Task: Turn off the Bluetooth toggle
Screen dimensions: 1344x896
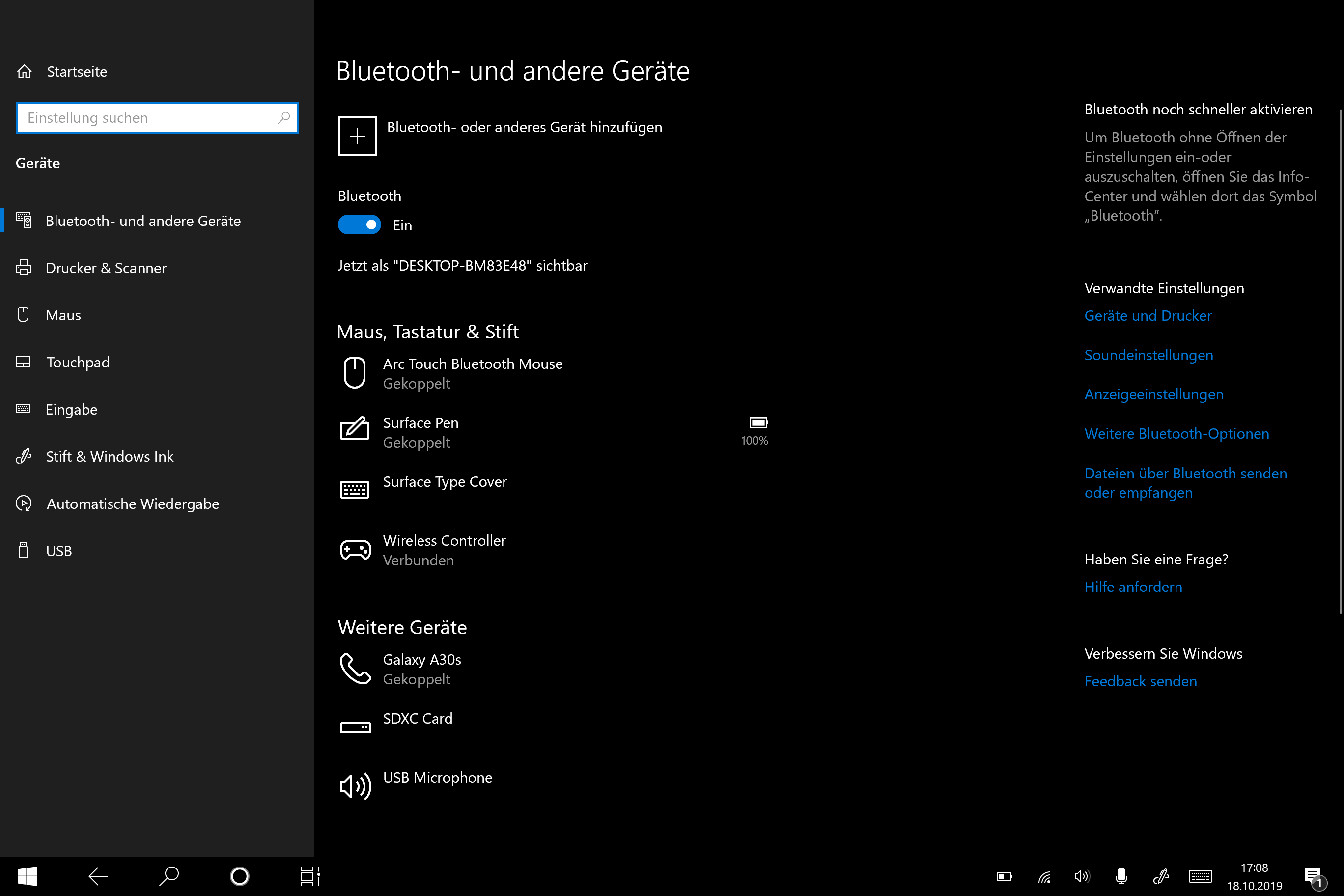Action: click(359, 224)
